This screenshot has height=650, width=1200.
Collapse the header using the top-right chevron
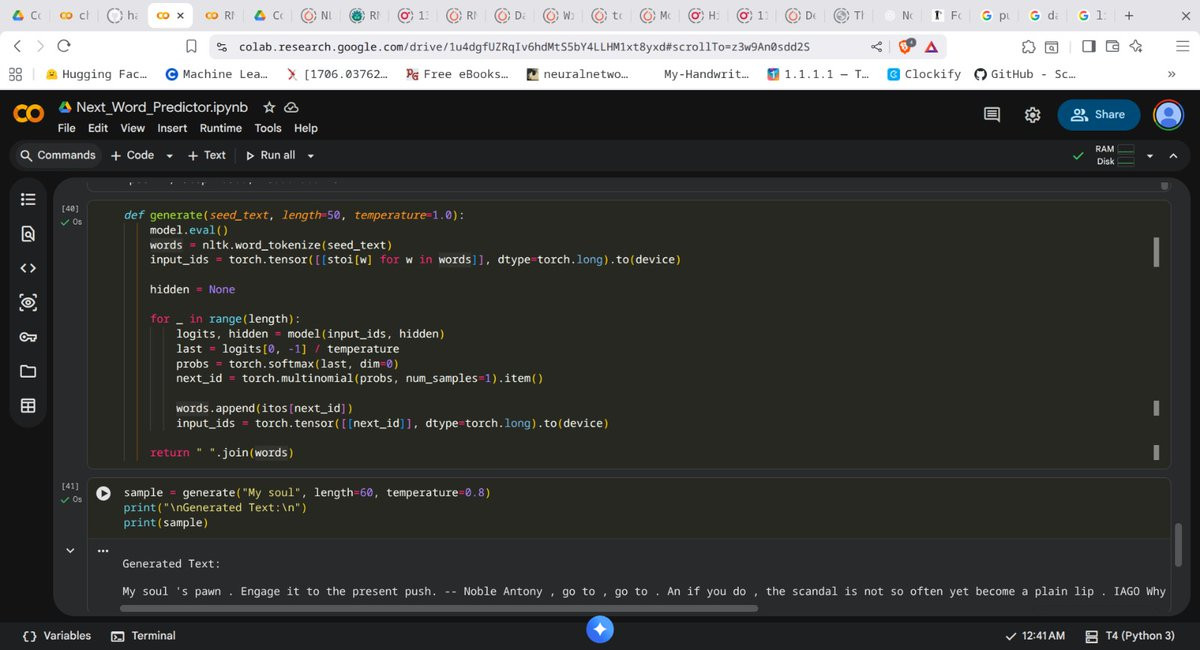(1173, 156)
